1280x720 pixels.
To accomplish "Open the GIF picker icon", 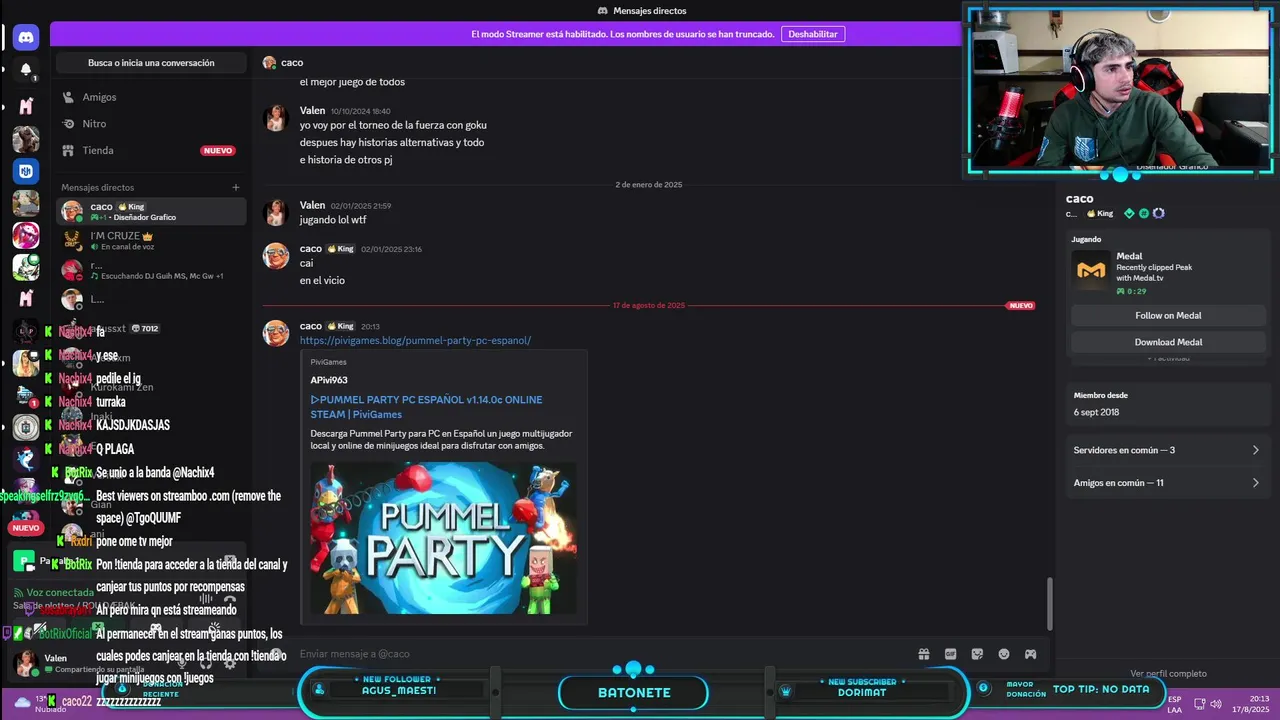I will point(951,654).
